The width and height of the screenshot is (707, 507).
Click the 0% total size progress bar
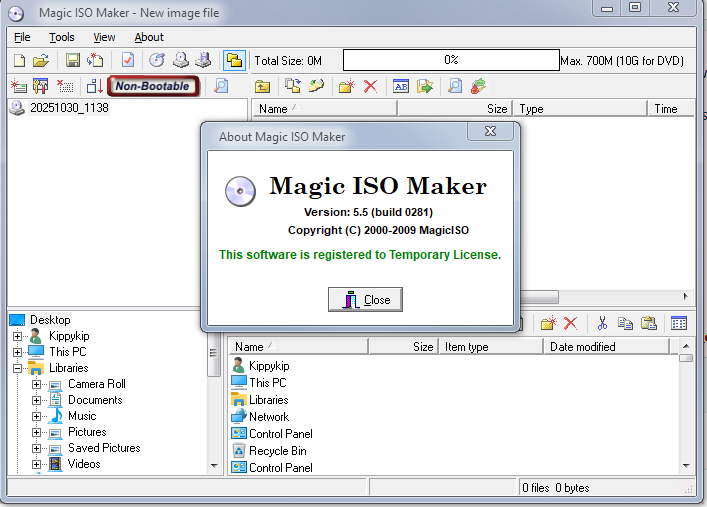pos(451,60)
